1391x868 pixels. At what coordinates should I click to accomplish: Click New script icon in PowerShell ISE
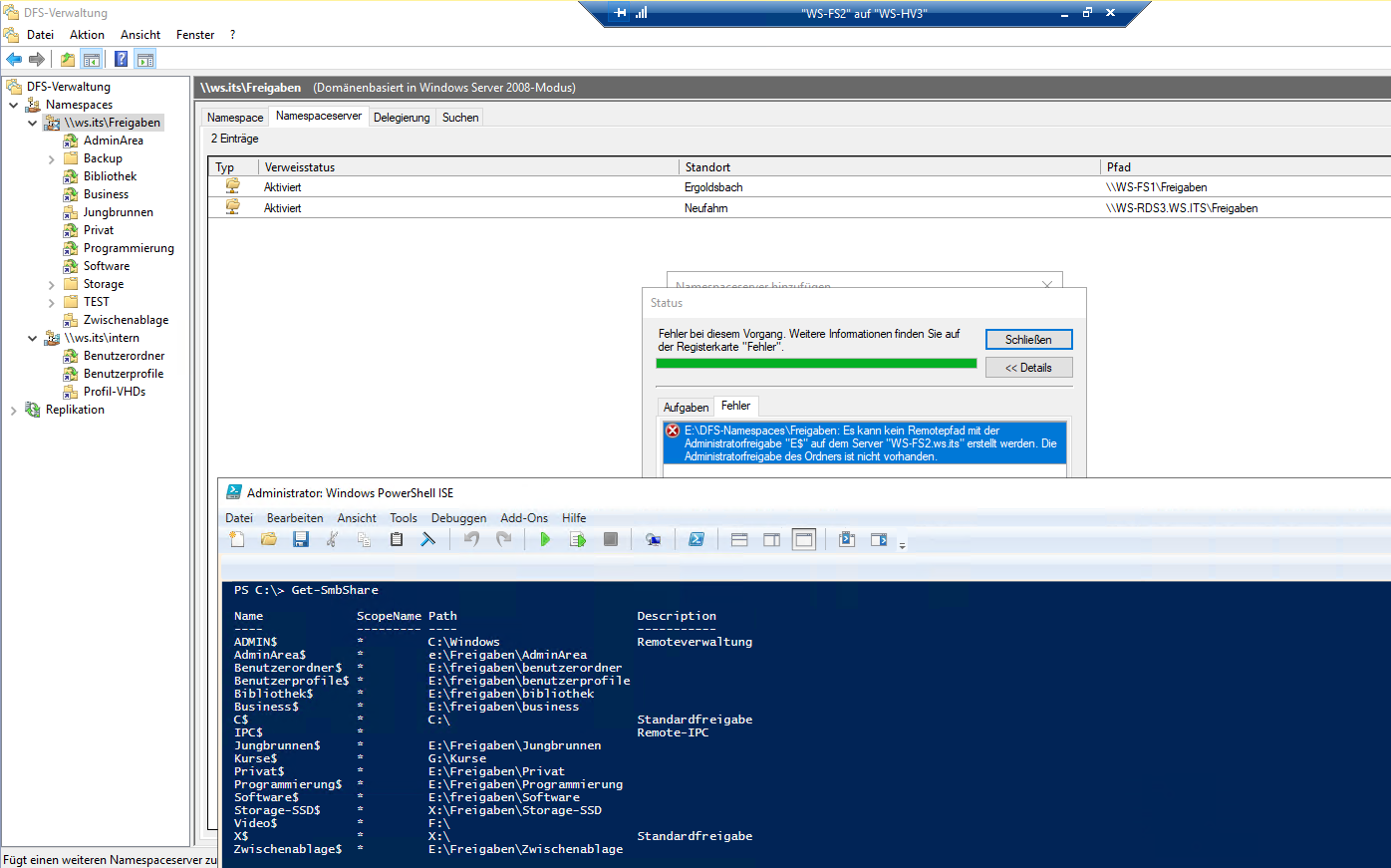pos(237,539)
